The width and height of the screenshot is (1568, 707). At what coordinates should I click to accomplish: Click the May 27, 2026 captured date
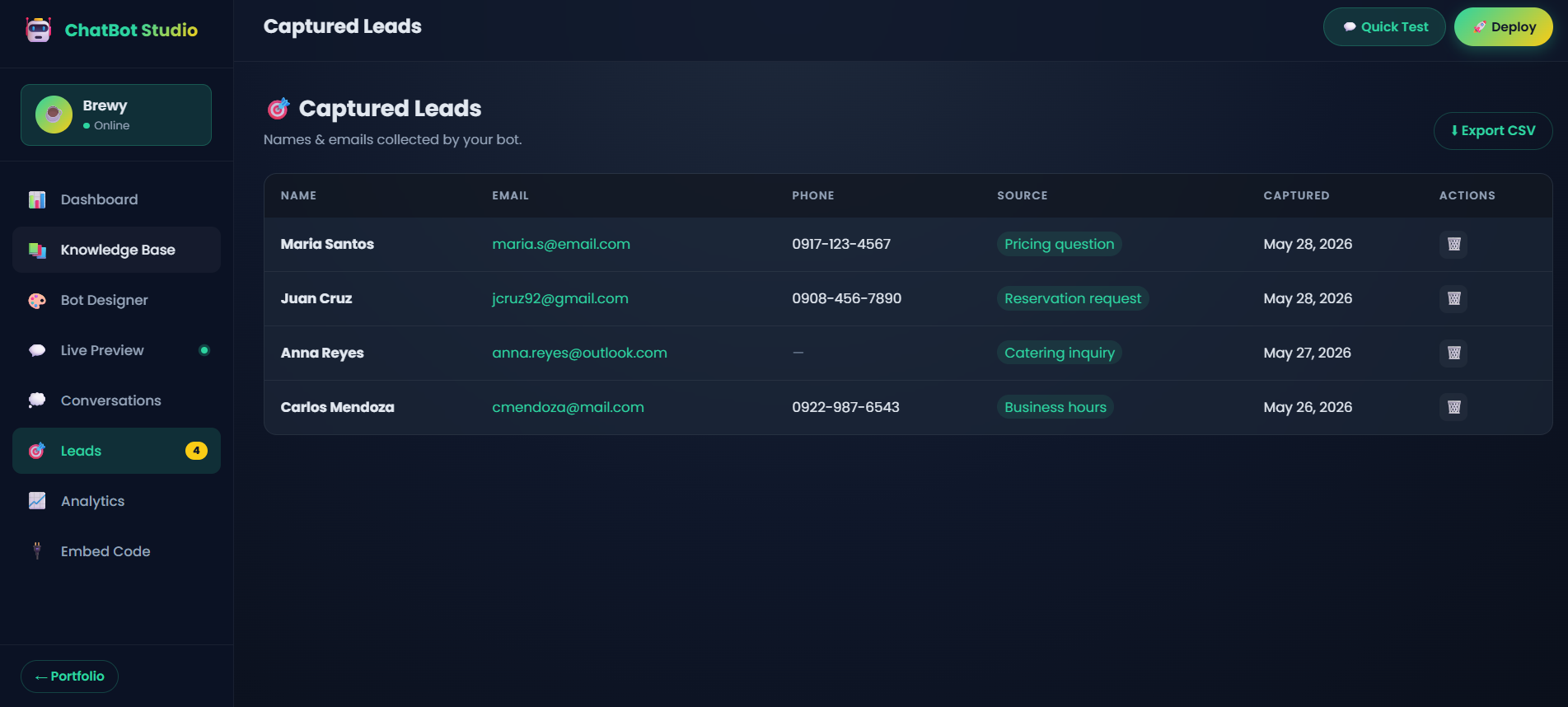1307,353
